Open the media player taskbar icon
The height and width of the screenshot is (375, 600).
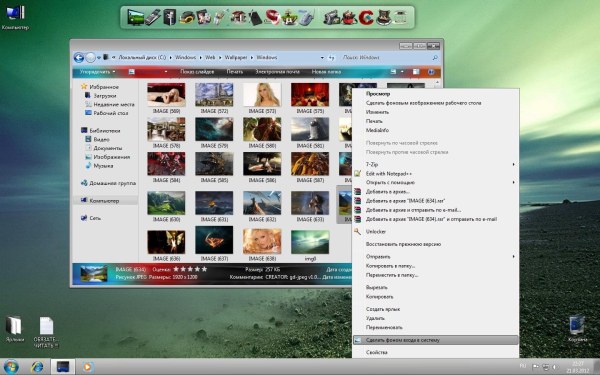(87, 367)
